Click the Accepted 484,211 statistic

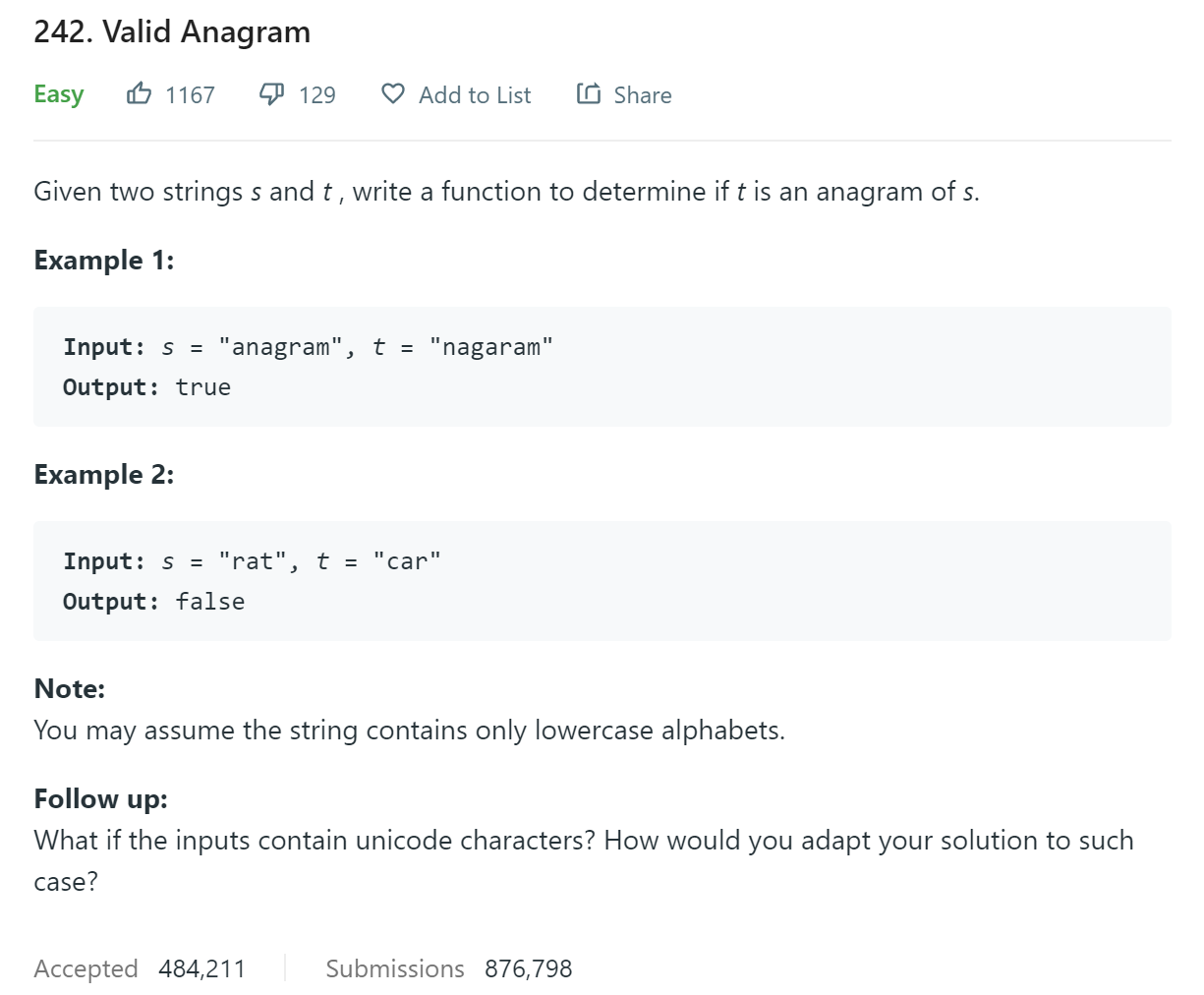click(140, 968)
